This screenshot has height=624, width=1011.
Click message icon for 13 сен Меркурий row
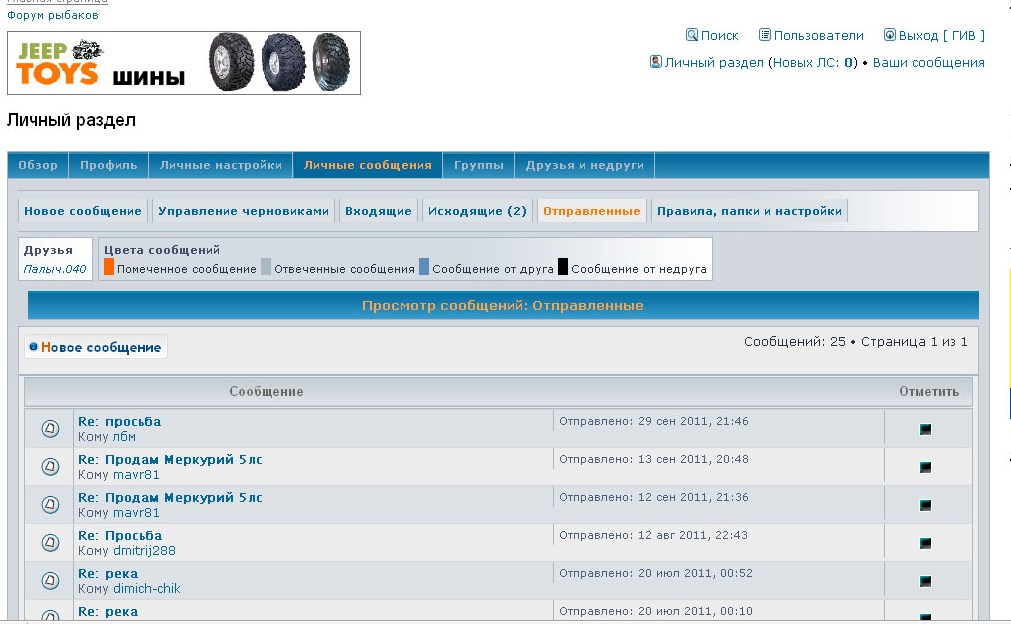(50, 467)
